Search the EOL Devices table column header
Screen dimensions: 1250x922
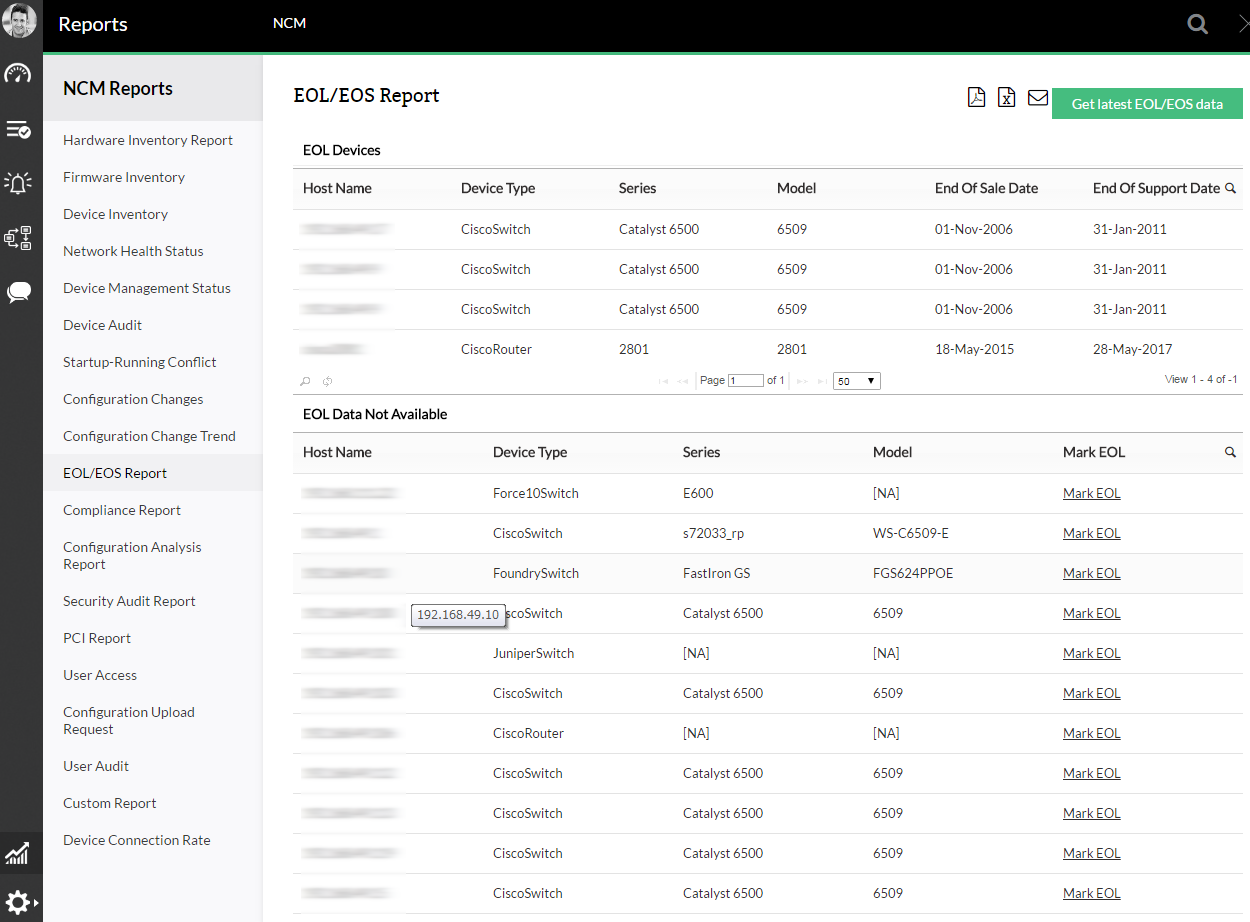pos(1230,188)
